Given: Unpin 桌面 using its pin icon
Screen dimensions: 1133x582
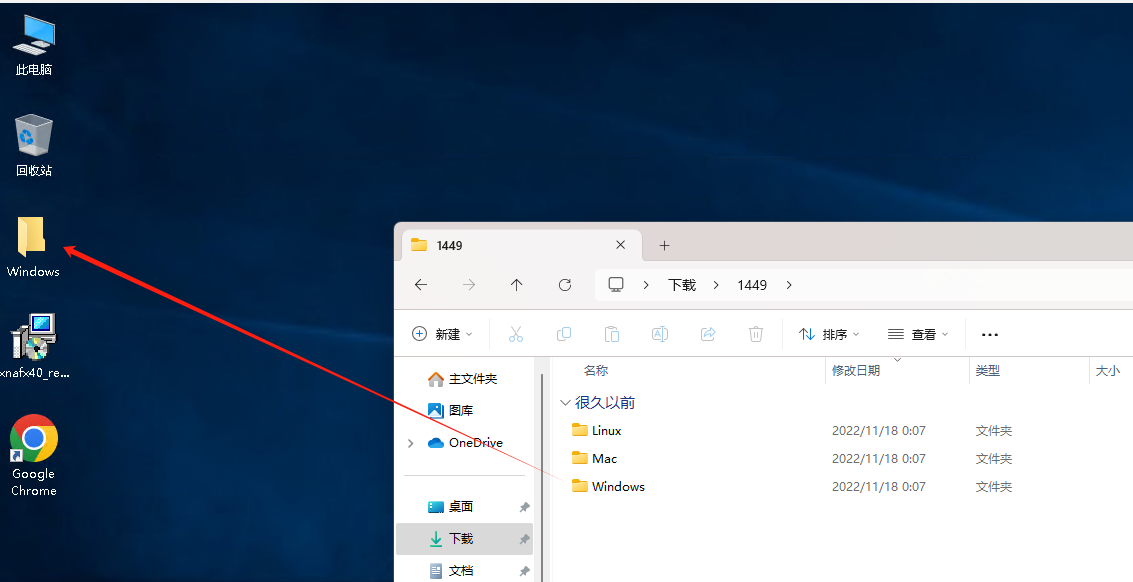Looking at the screenshot, I should point(525,507).
